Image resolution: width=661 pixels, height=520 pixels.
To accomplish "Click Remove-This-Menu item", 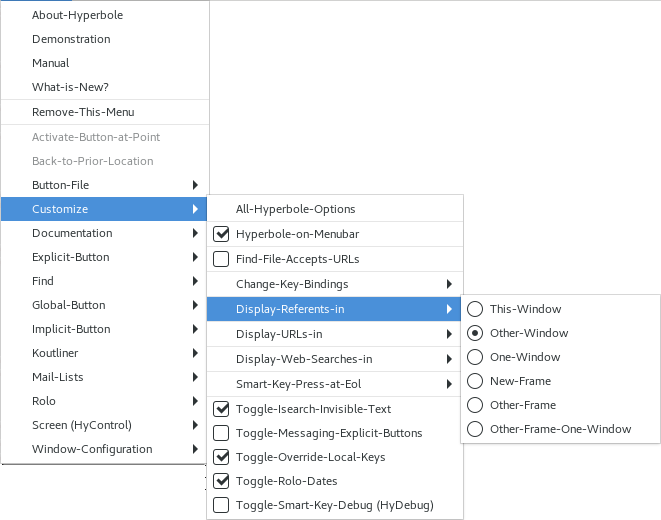I will [83, 112].
